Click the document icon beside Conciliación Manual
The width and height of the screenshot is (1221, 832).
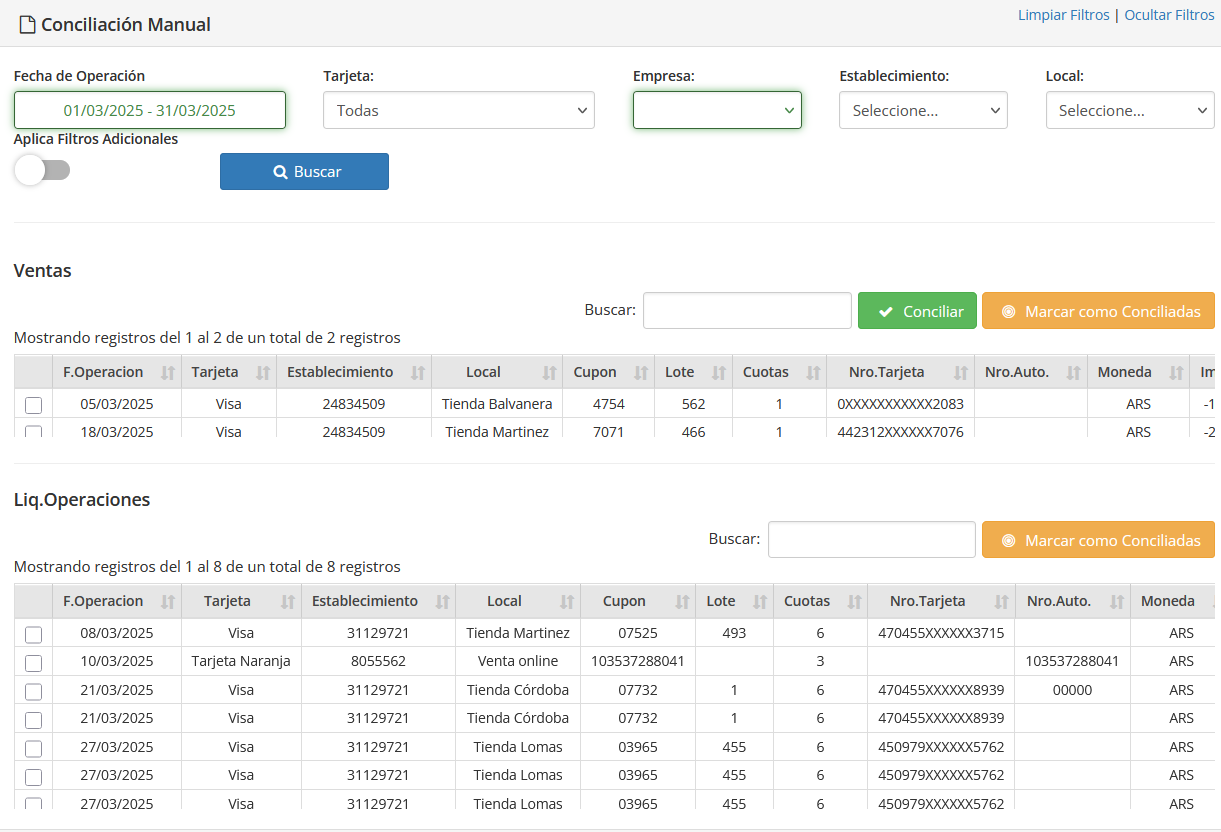[27, 24]
